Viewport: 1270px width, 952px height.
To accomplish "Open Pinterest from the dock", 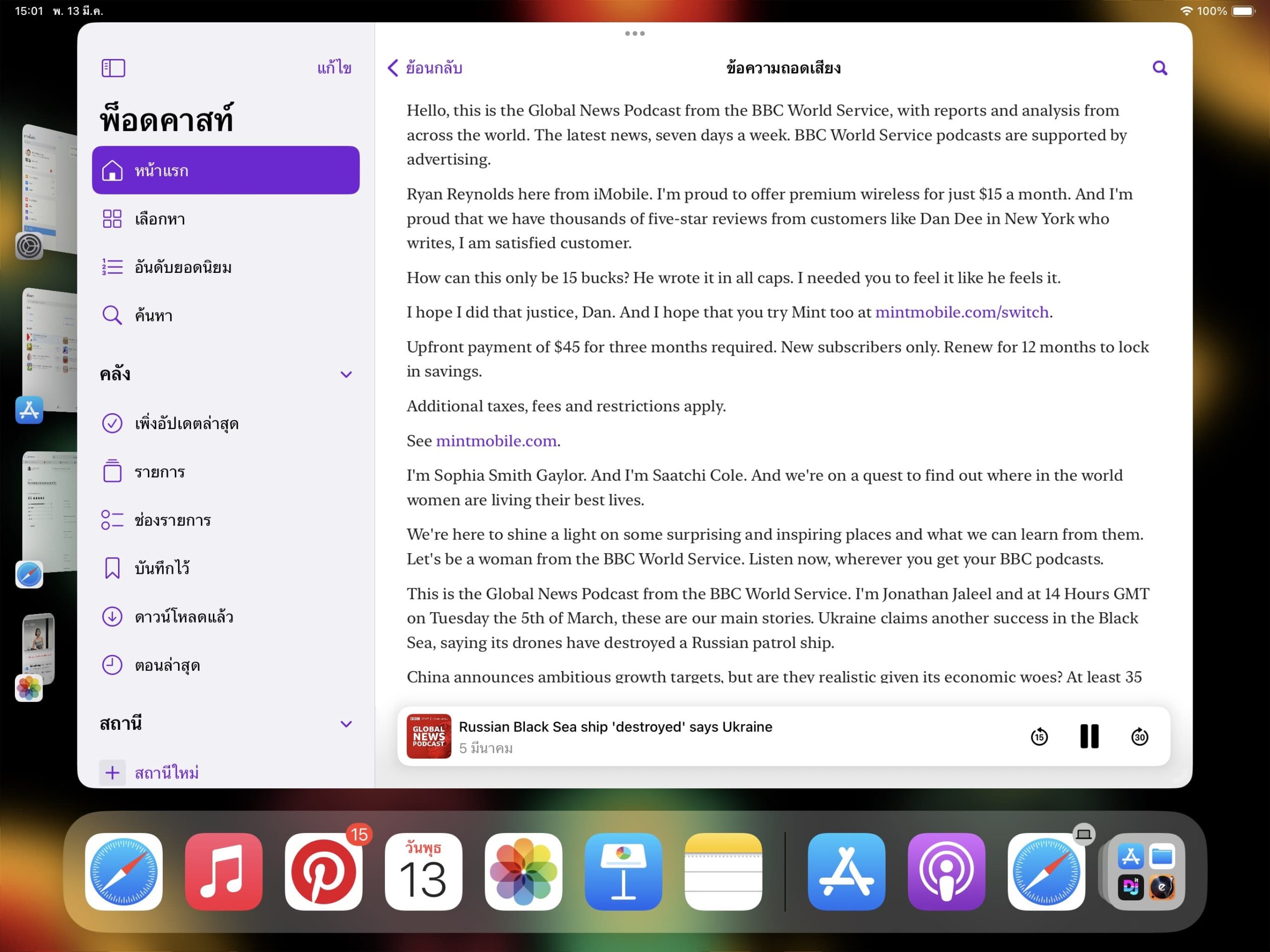I will coord(323,871).
